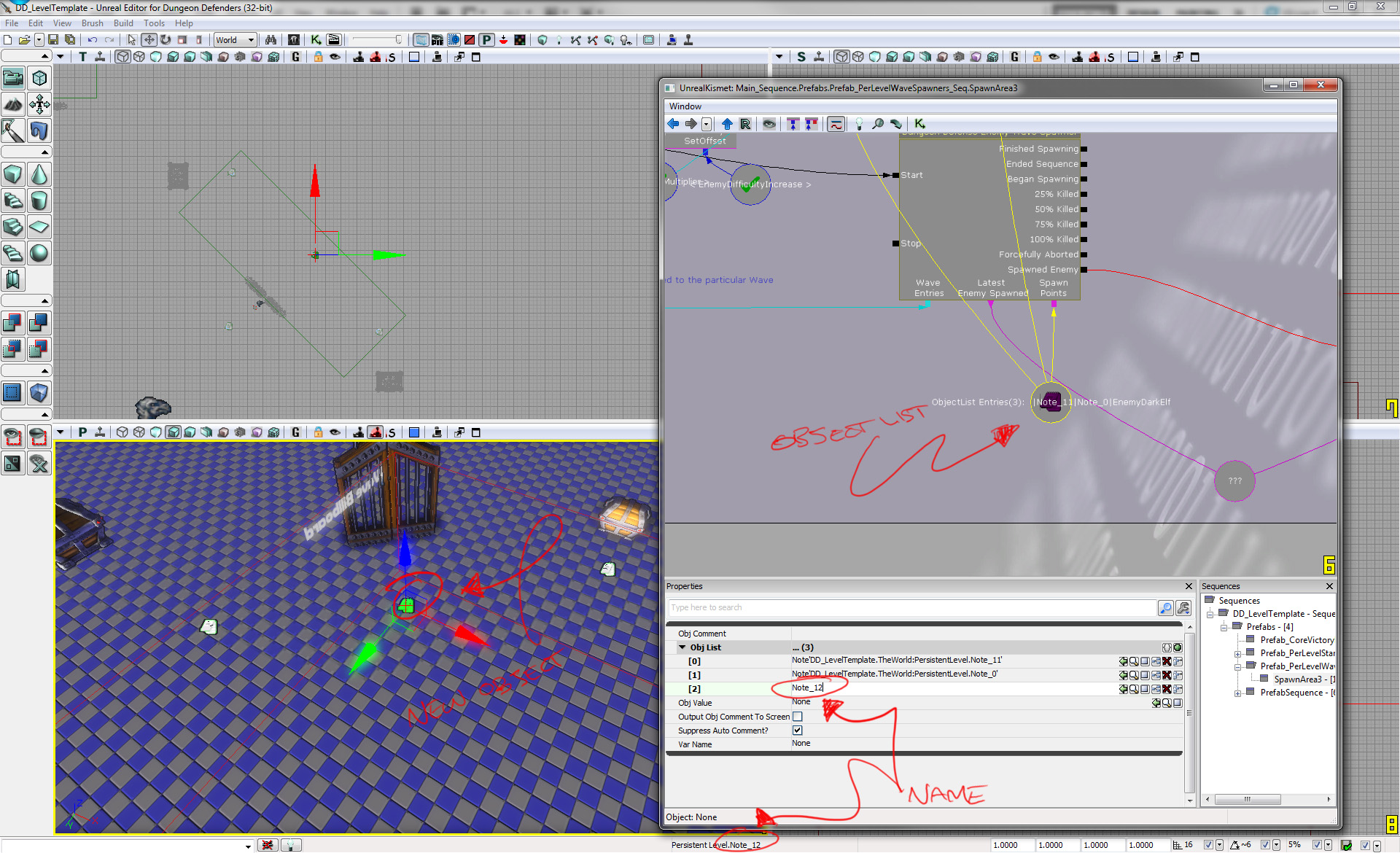This screenshot has width=1400, height=853.
Task: Open the View menu
Action: coord(63,23)
